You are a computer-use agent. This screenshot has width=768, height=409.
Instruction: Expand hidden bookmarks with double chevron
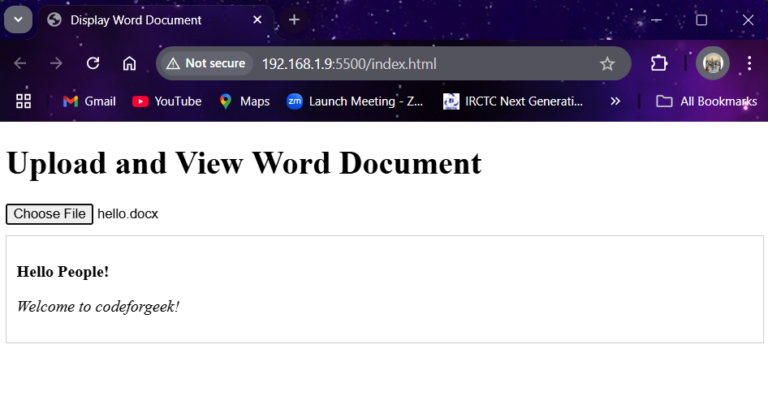[615, 101]
